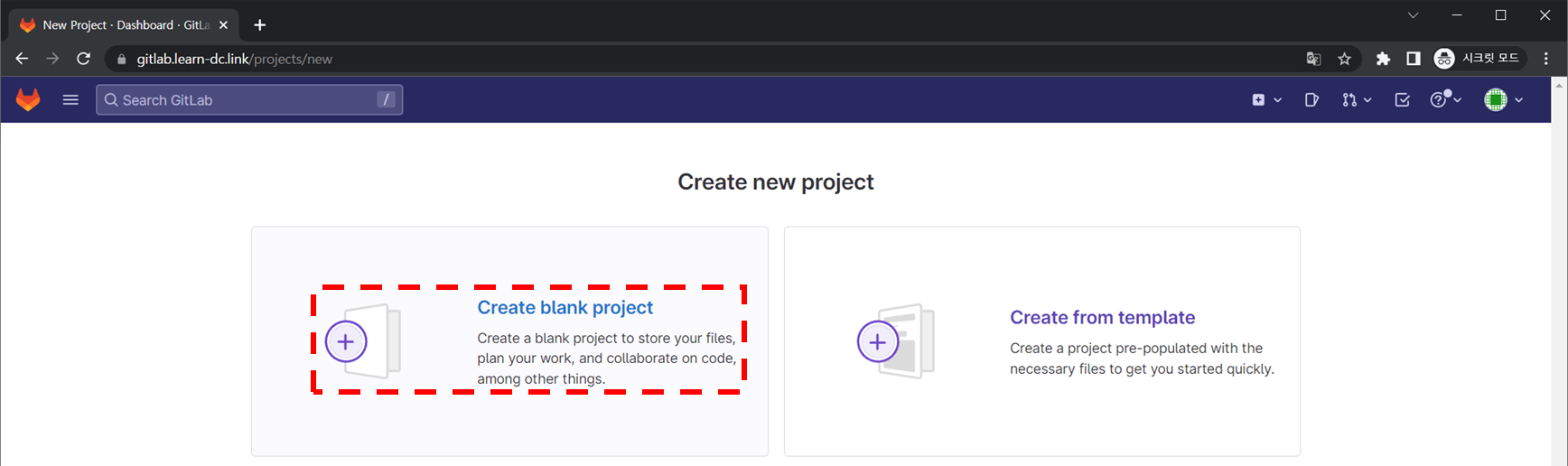
Task: Open the Issues icon in navbar
Action: (1311, 100)
